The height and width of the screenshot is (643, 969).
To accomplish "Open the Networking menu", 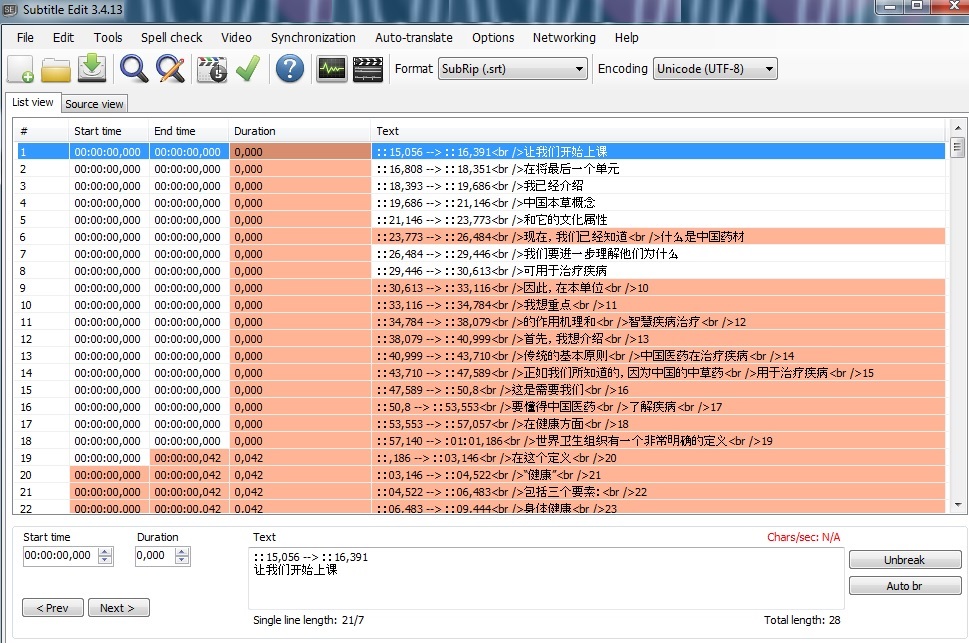I will (564, 38).
